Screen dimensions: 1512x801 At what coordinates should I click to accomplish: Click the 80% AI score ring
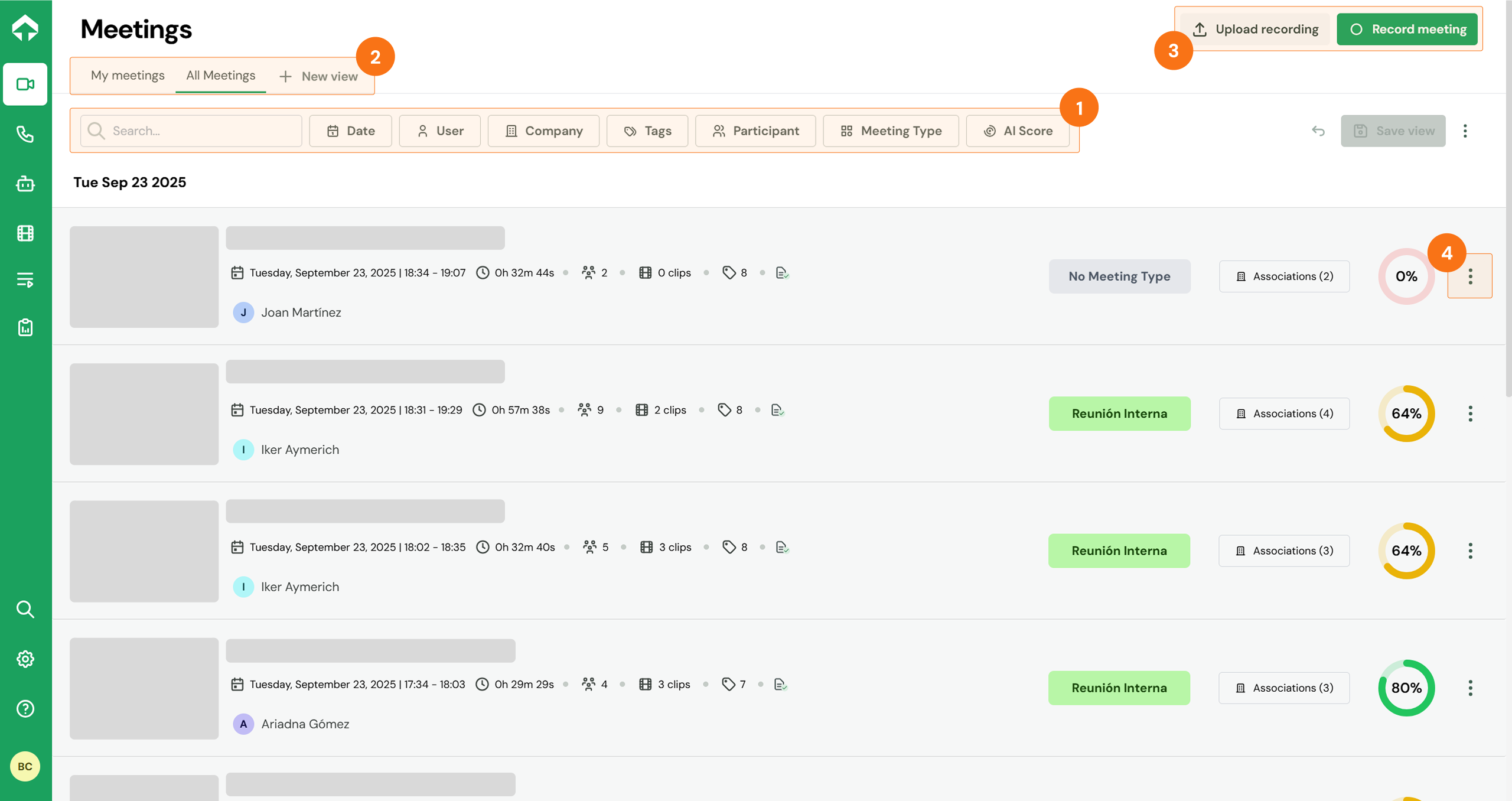coord(1406,688)
